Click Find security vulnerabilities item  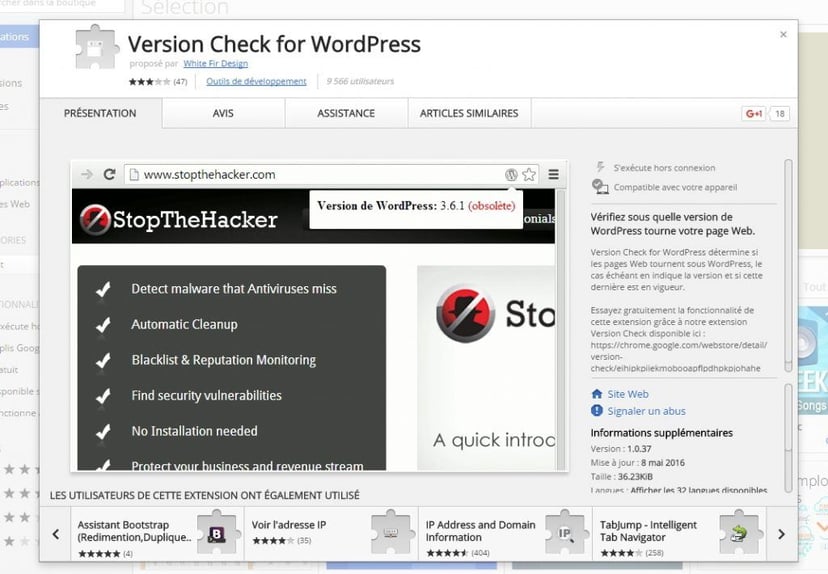[206, 396]
